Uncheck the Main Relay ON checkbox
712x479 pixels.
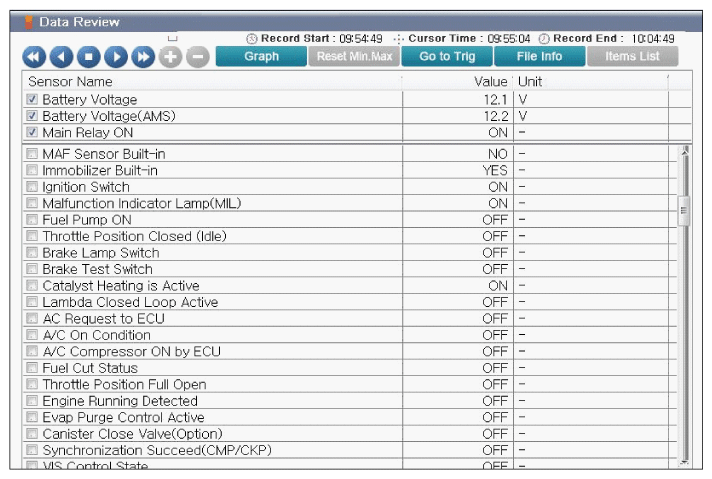(33, 132)
